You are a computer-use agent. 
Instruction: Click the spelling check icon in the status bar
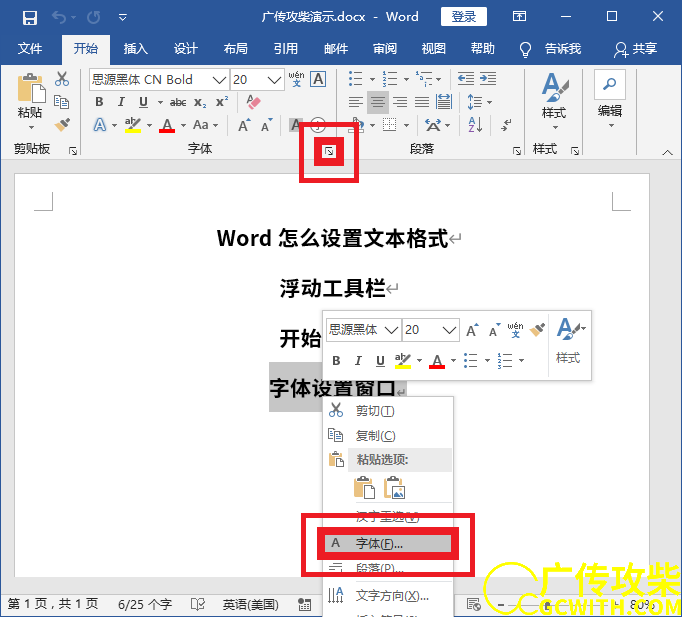coord(197,604)
